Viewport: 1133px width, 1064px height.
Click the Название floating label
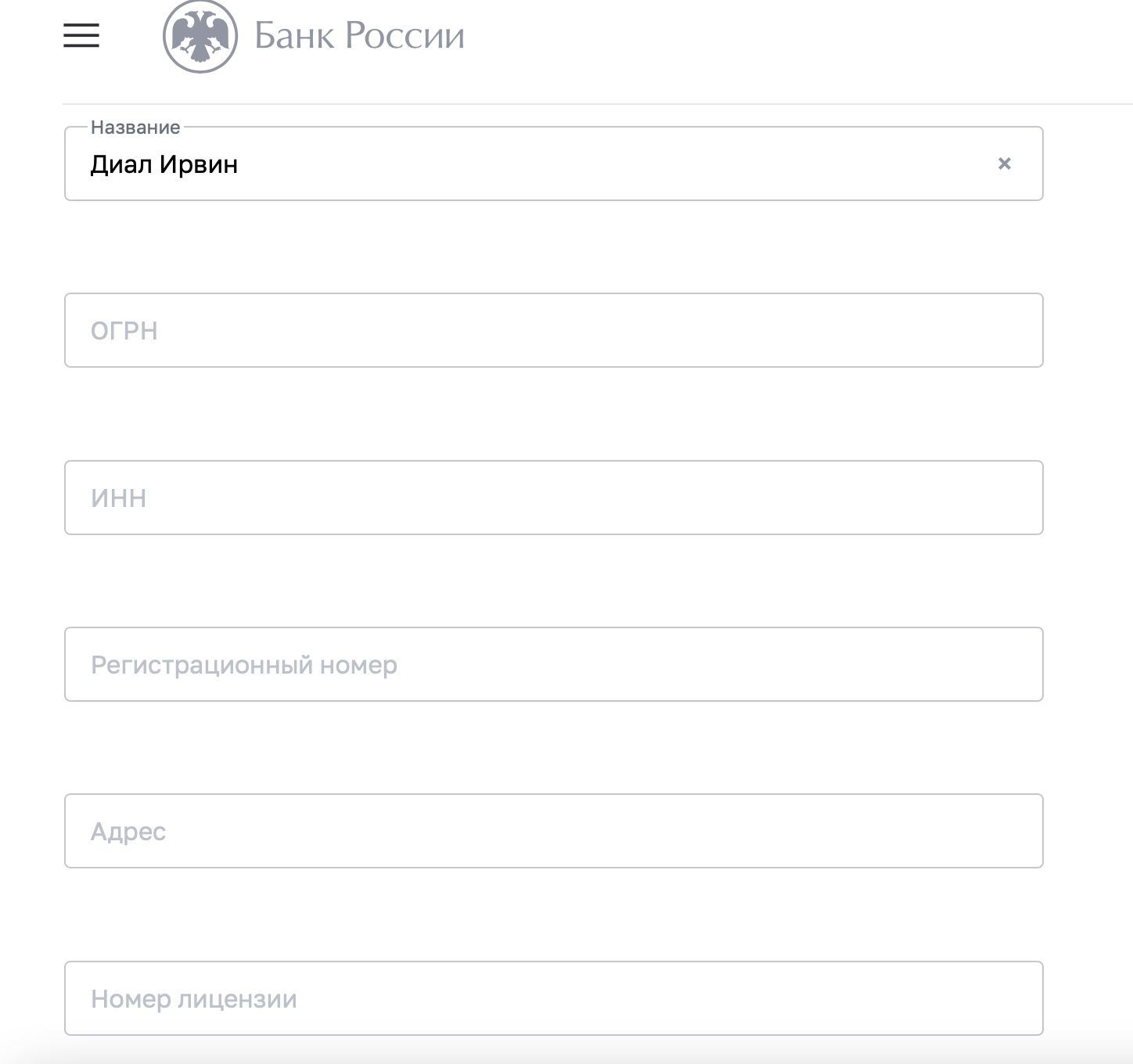[135, 127]
